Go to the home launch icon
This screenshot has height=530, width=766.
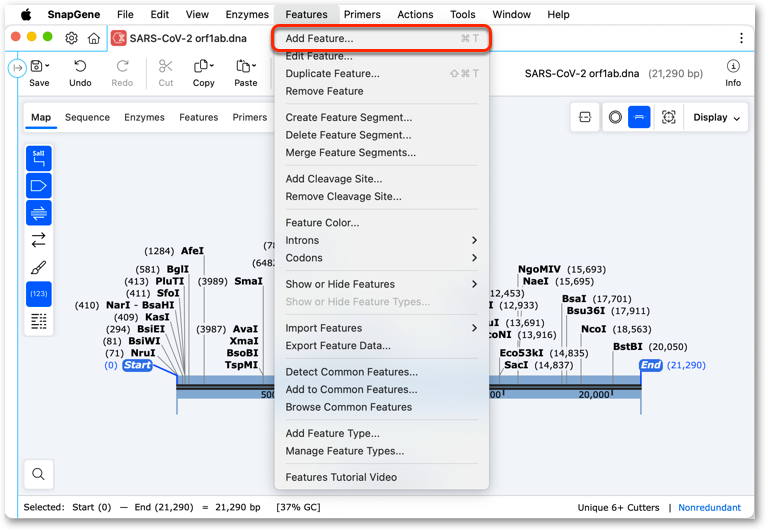tap(94, 38)
